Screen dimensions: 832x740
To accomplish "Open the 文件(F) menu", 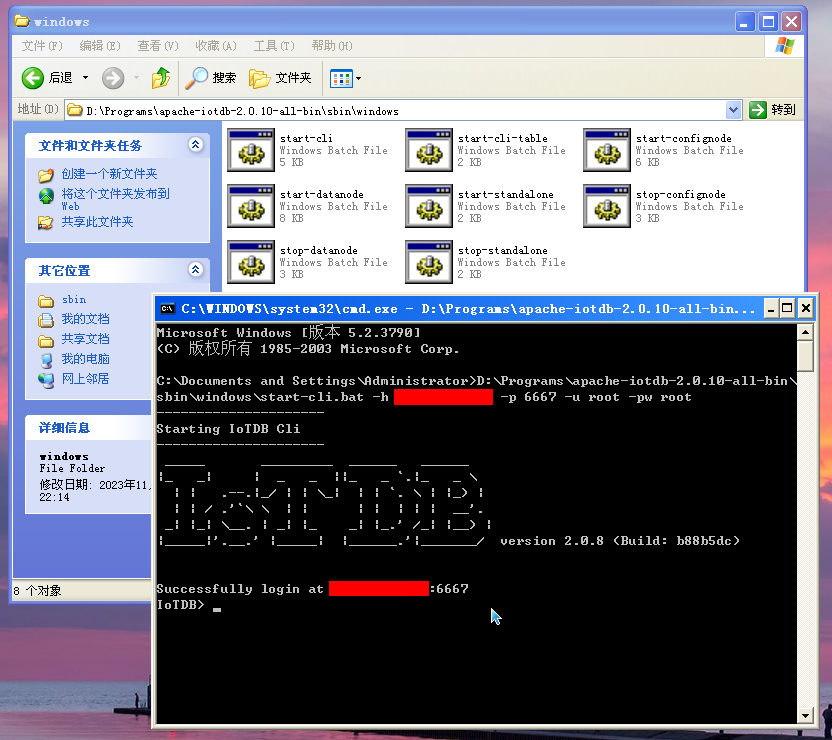I will coord(42,46).
